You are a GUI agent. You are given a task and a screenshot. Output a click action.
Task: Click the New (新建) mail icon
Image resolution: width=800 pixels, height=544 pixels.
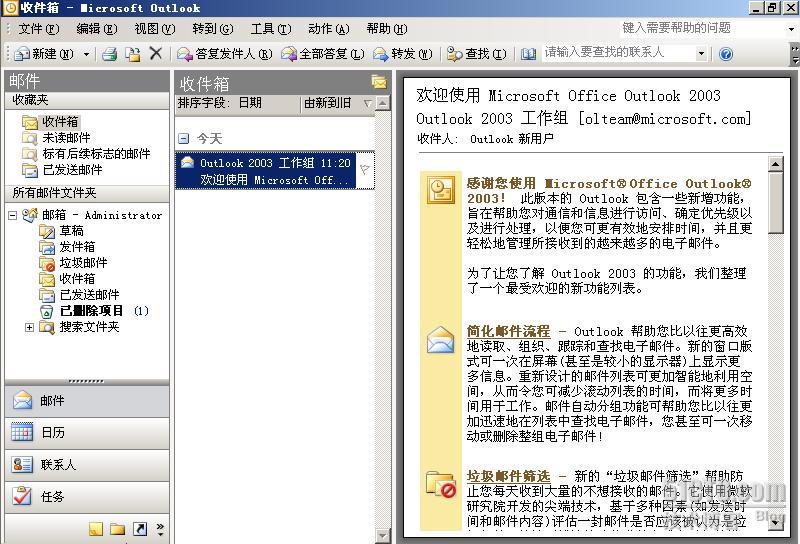[x=22, y=54]
